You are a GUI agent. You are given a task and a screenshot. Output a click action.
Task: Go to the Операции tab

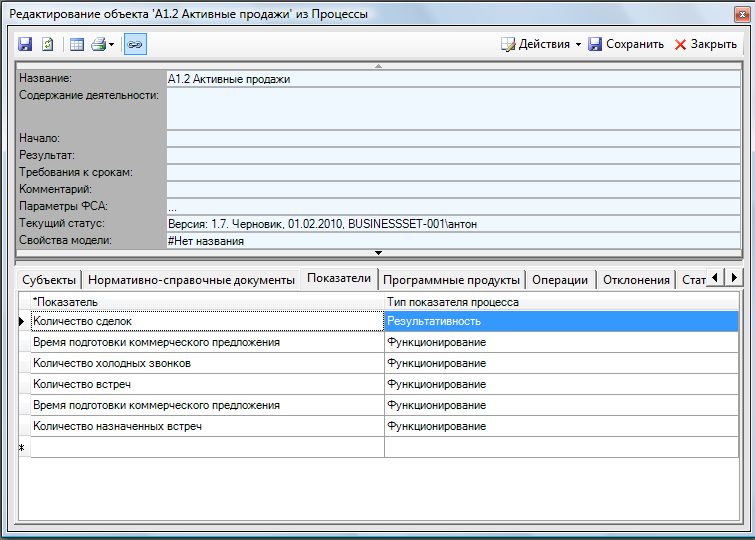(560, 280)
